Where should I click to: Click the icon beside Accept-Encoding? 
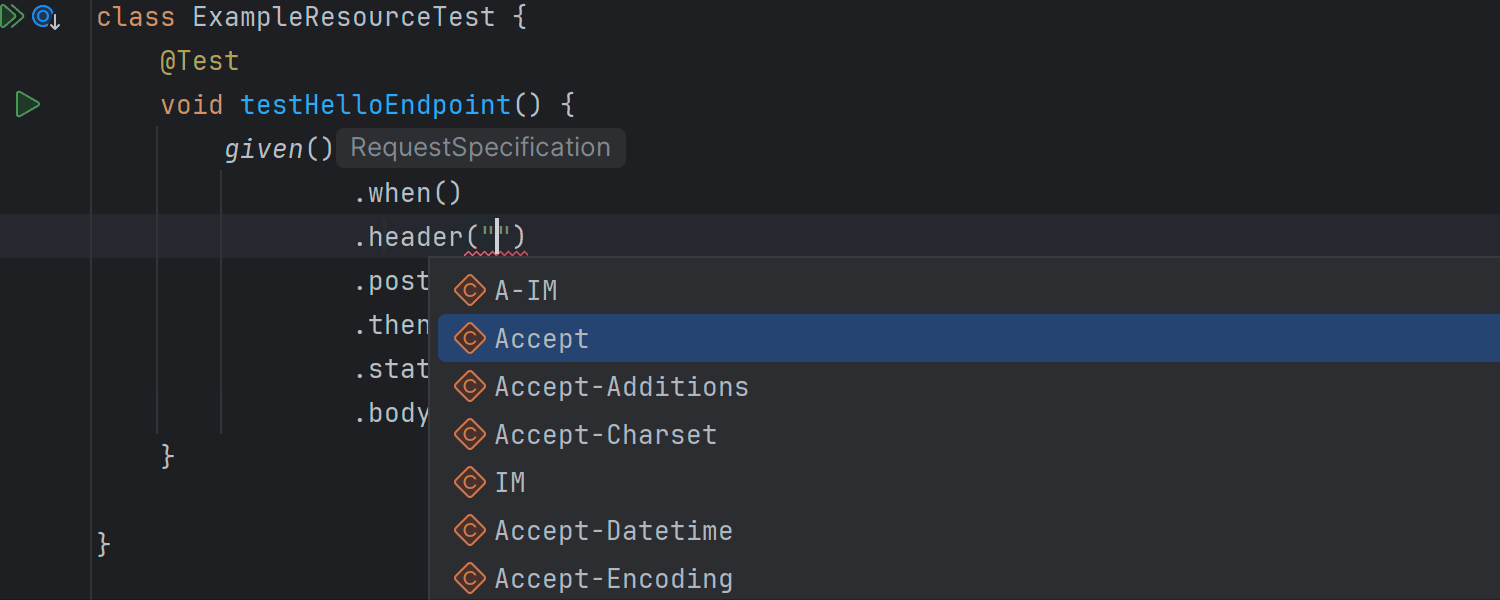point(470,579)
